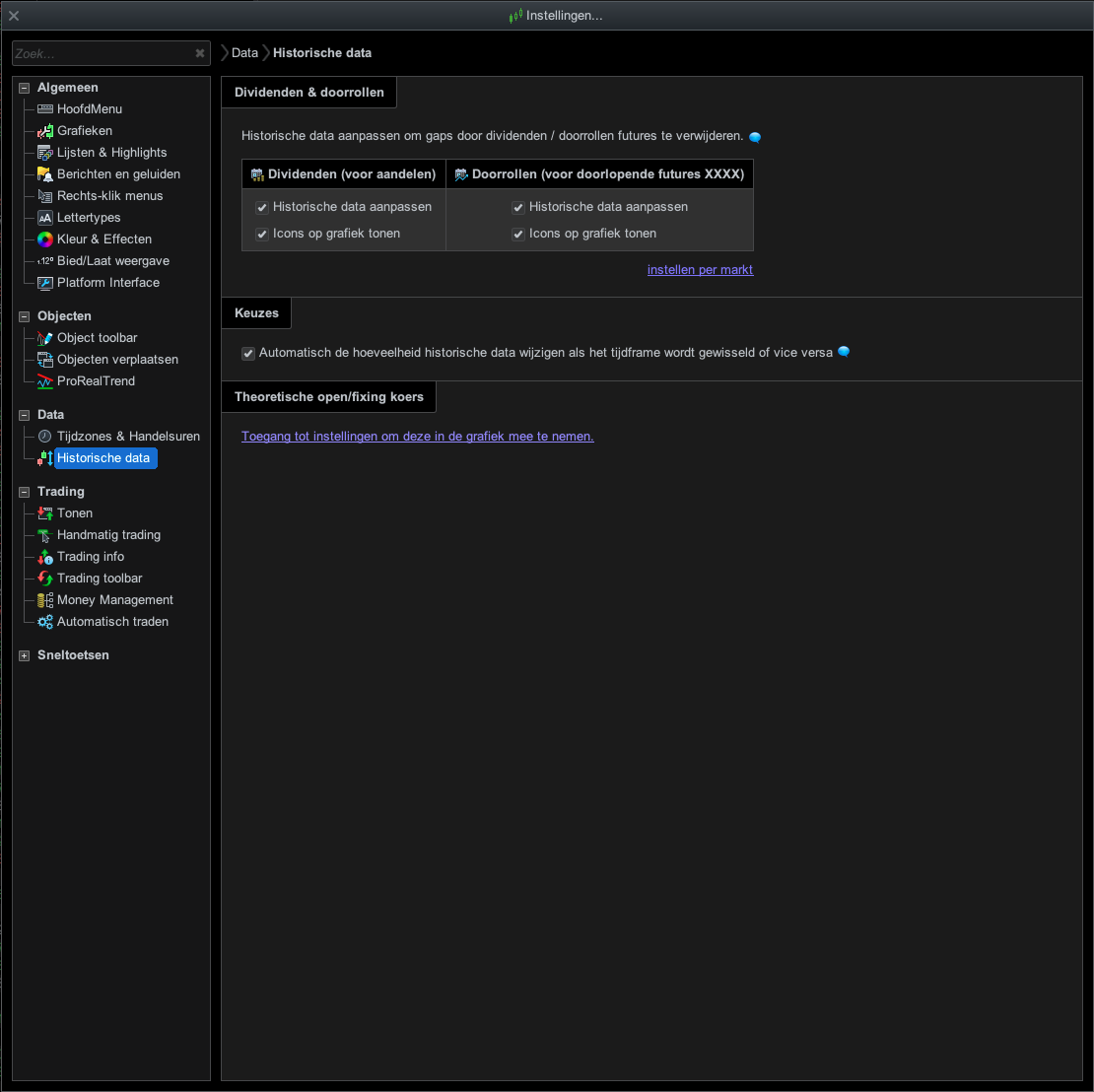Open Platform Interface settings

click(108, 283)
